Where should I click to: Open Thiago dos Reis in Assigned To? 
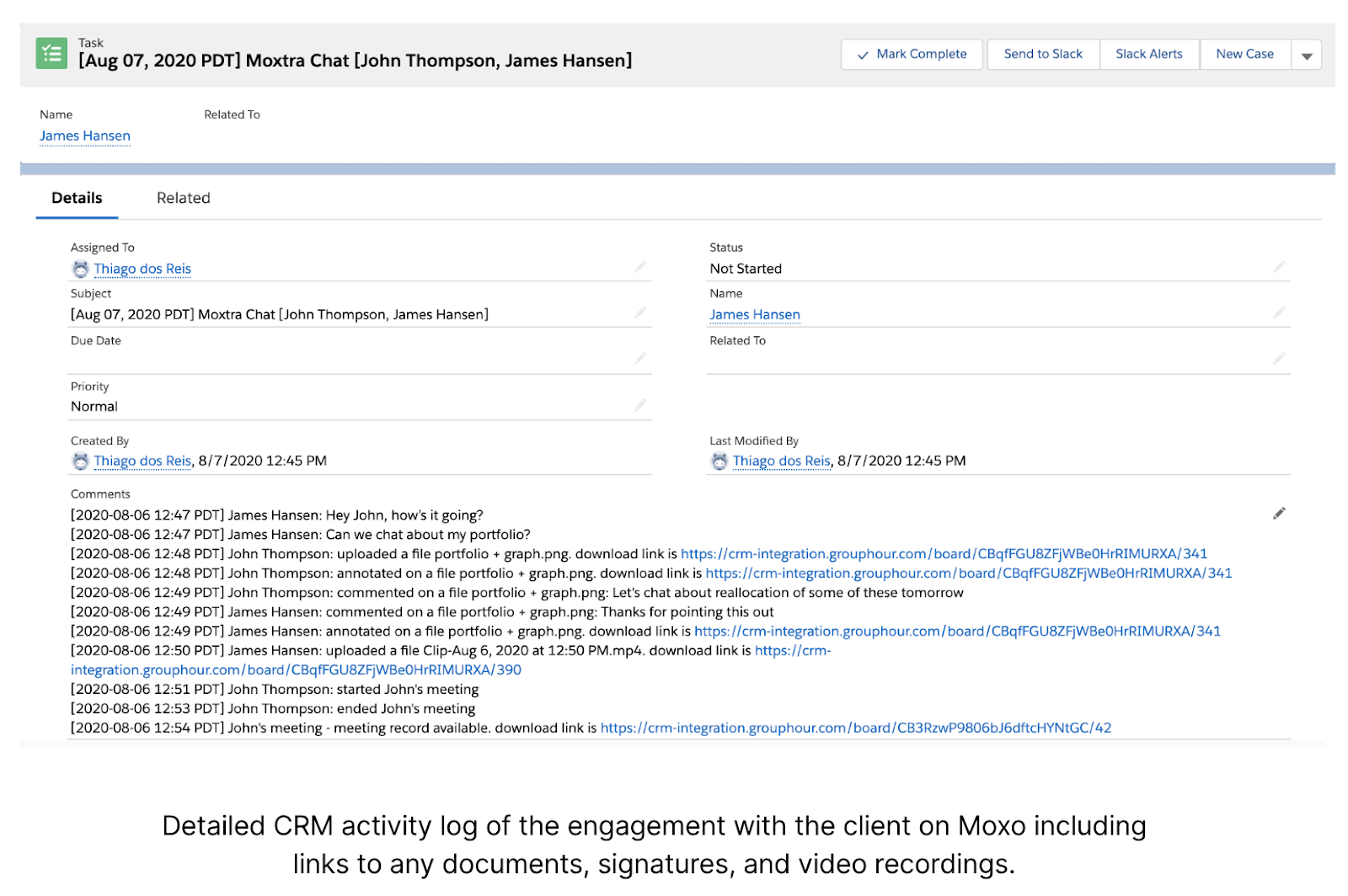(x=142, y=269)
